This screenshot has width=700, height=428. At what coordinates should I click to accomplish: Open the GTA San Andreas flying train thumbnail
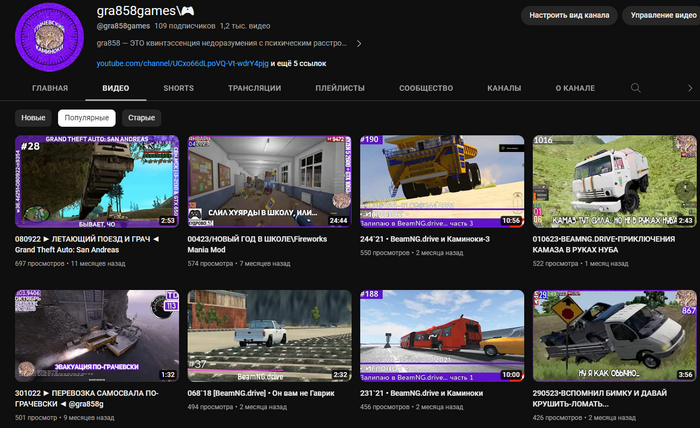coord(97,181)
